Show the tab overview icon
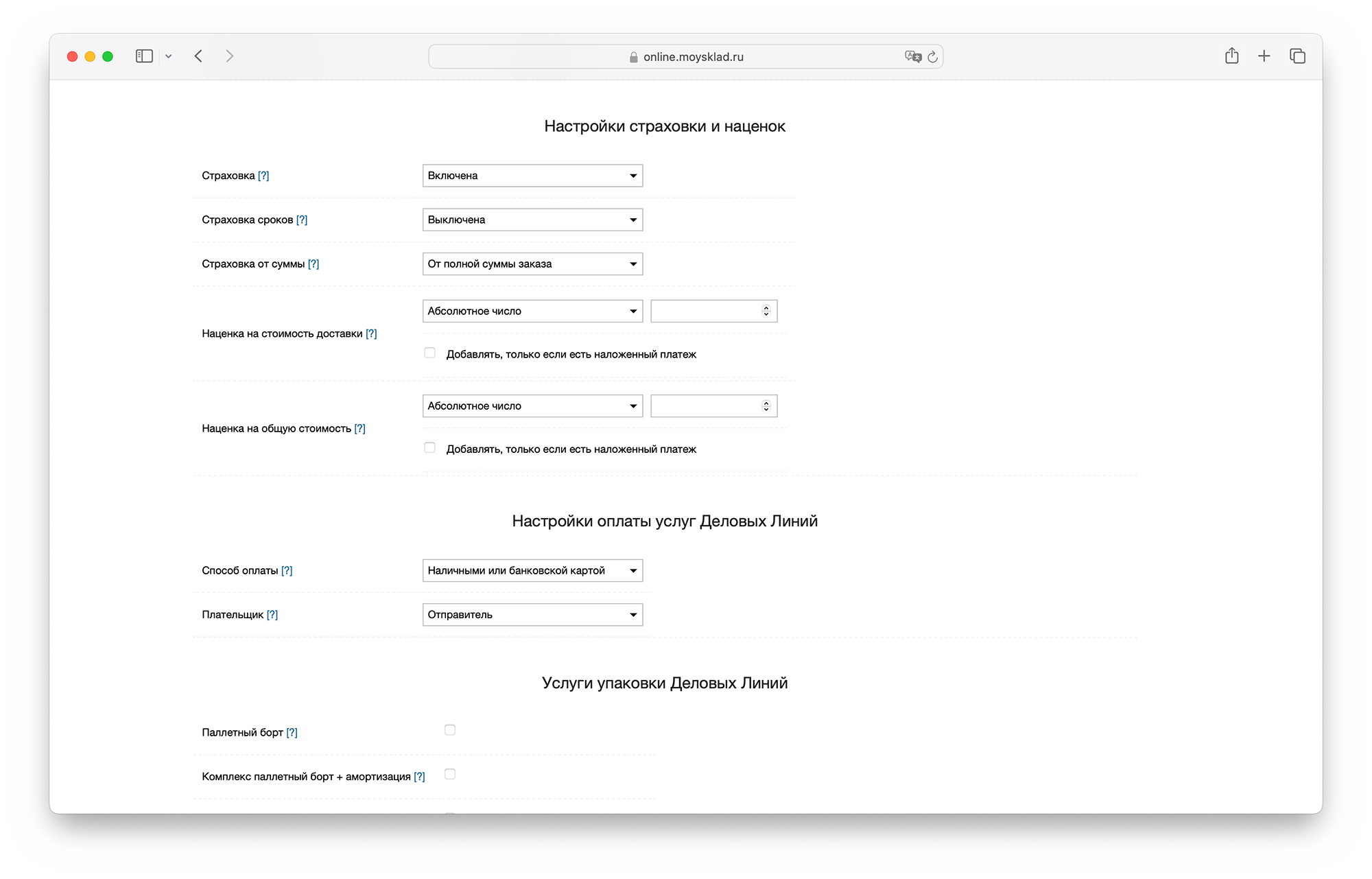1372x879 pixels. point(1297,56)
